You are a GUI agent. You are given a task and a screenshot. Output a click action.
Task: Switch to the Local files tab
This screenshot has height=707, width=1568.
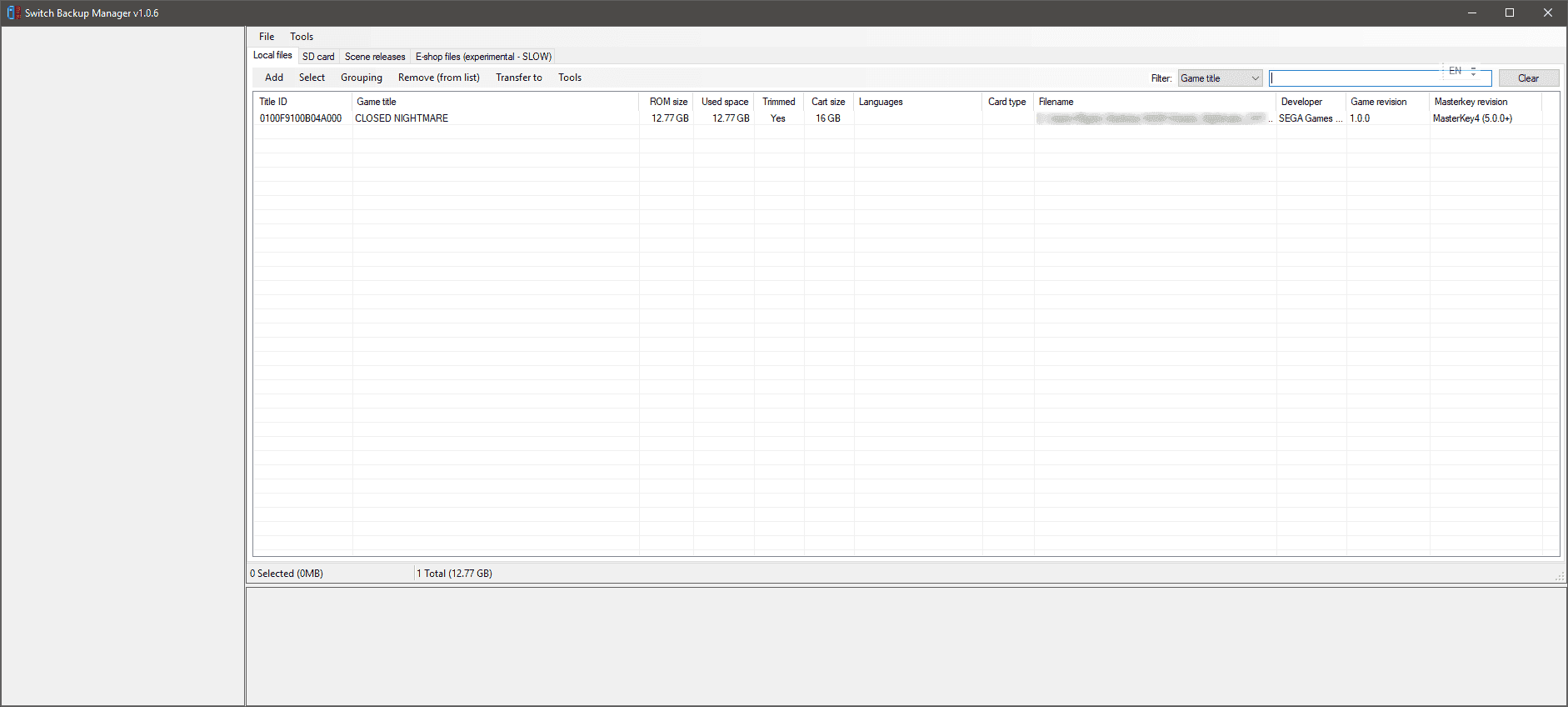pyautogui.click(x=272, y=55)
